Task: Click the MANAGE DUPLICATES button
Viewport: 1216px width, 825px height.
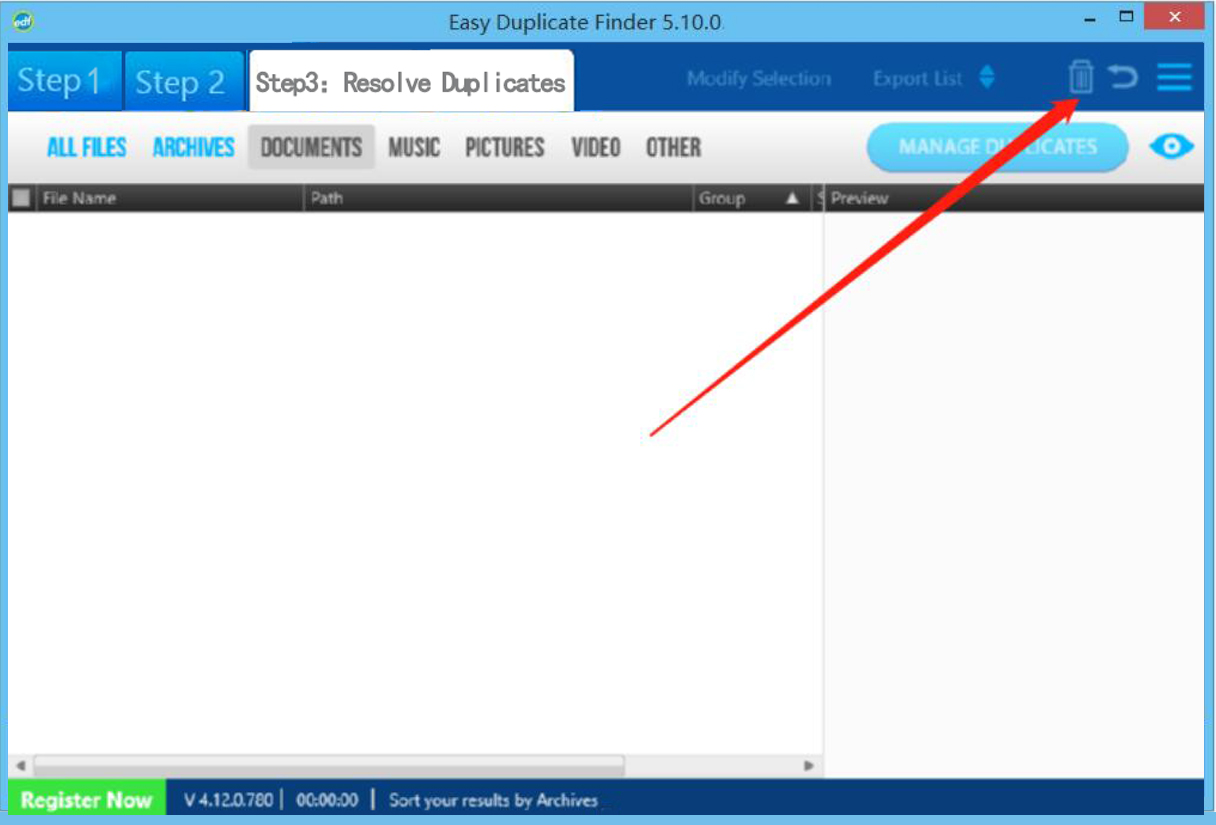Action: coord(997,147)
